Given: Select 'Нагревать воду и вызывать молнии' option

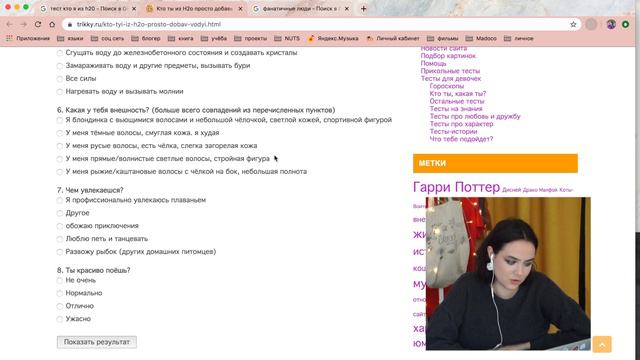Looking at the screenshot, I should point(60,92).
